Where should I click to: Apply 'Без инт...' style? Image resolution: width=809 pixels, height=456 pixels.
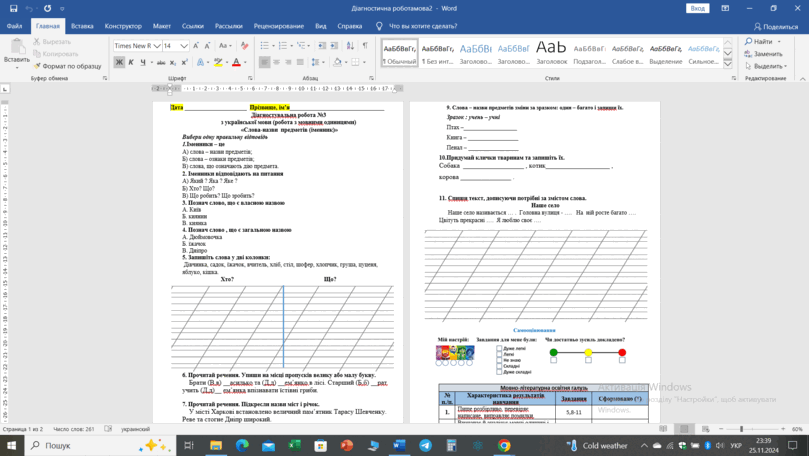[x=438, y=54]
